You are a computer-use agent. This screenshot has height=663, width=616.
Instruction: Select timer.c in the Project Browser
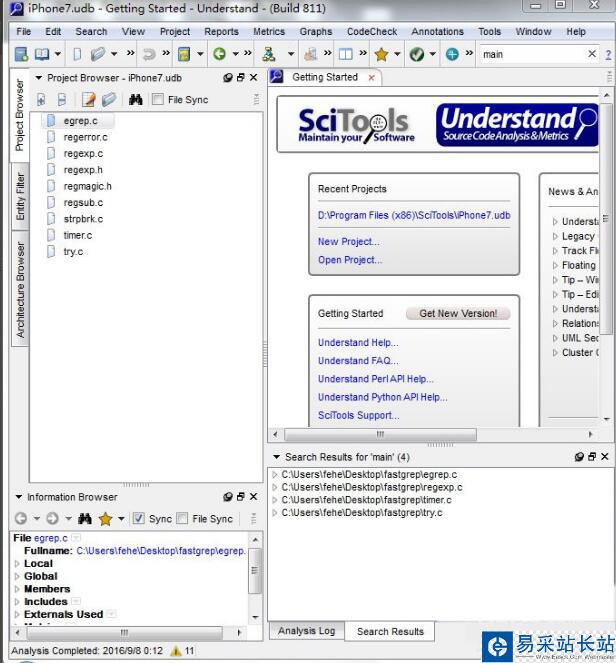click(78, 235)
